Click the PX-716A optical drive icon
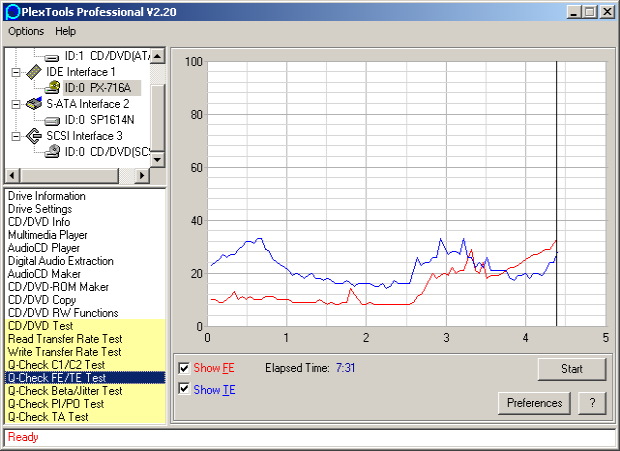The height and width of the screenshot is (451, 620). [52, 88]
